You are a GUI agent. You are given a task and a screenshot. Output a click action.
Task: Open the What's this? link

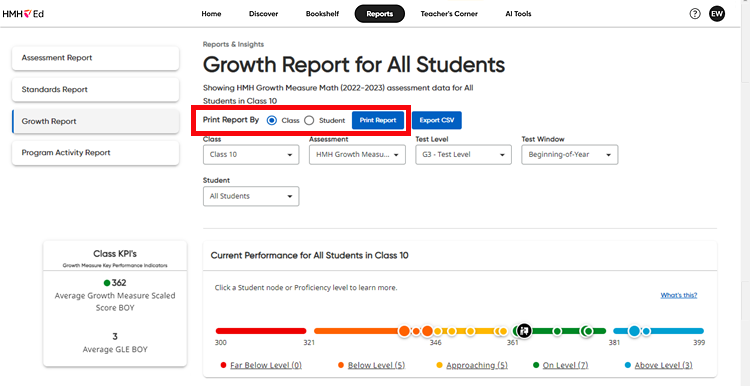click(679, 295)
